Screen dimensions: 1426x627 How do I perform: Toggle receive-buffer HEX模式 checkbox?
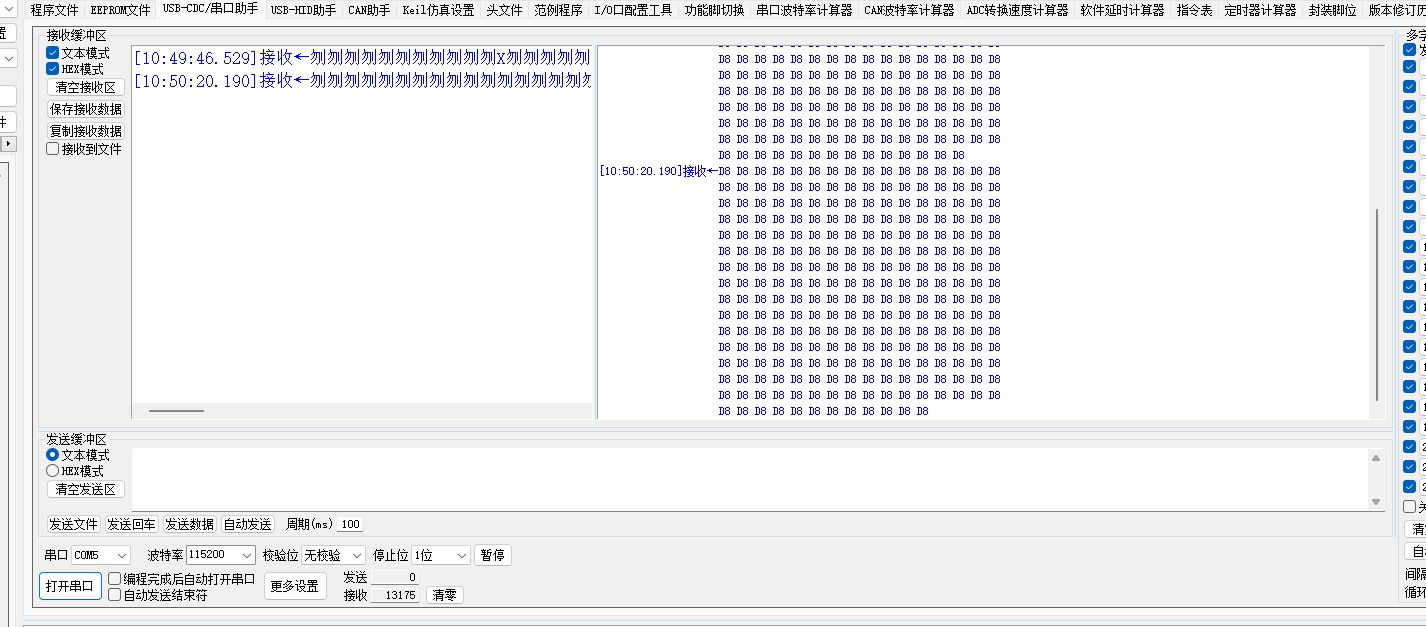click(x=53, y=69)
